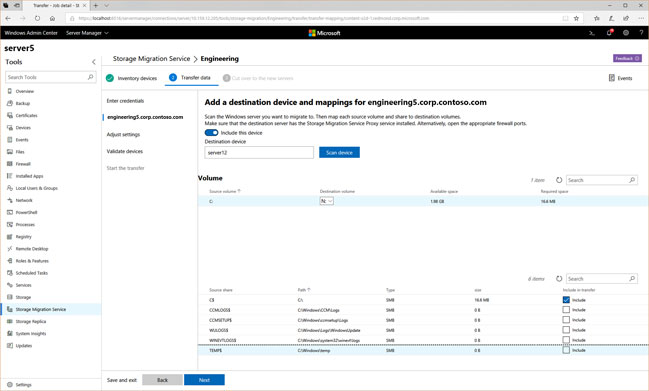Refresh the Volume list
Viewport: 649px width, 391px height.
click(x=559, y=180)
